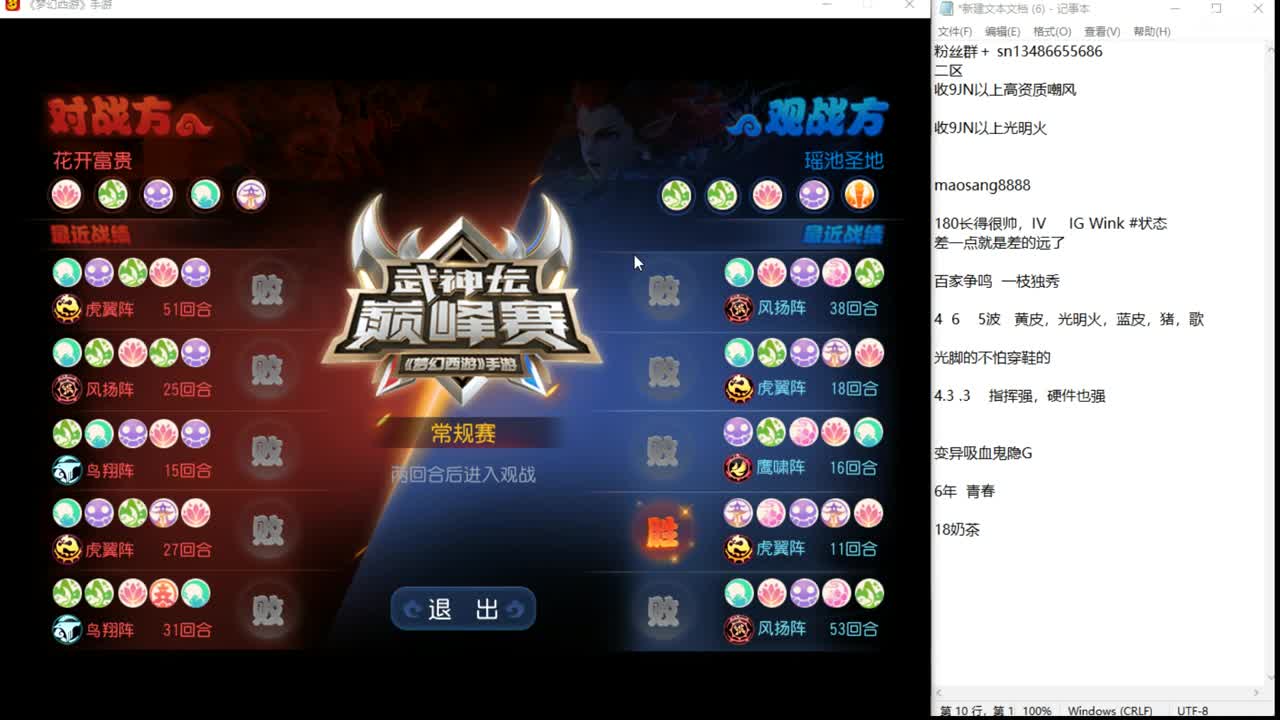Click the 常规赛 label under the logo
This screenshot has width=1280, height=720.
tap(463, 433)
